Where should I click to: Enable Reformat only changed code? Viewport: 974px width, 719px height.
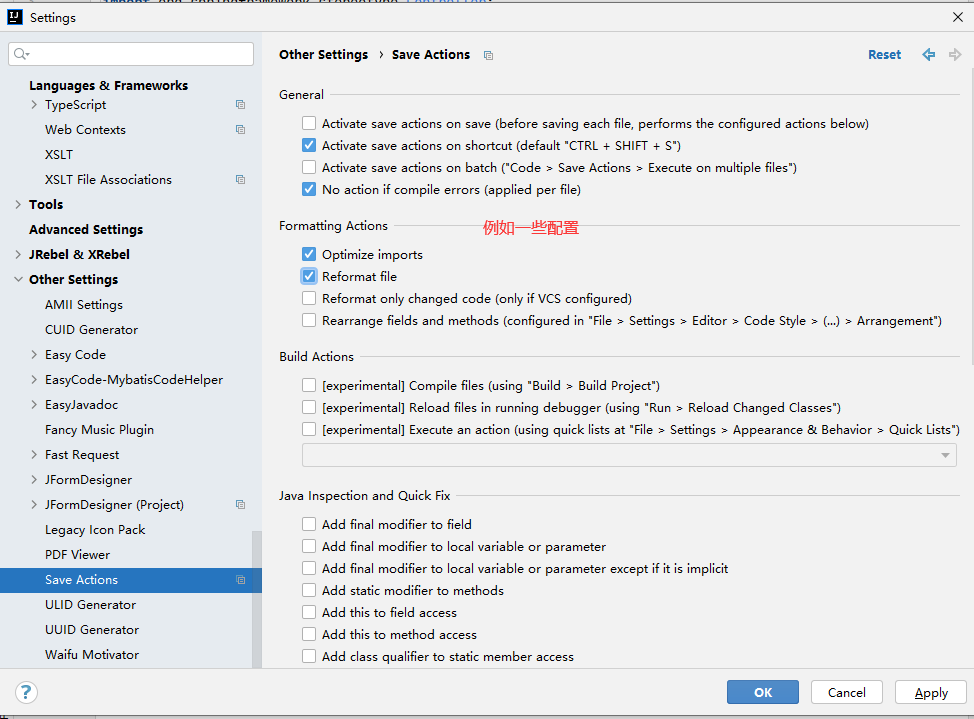coord(309,298)
